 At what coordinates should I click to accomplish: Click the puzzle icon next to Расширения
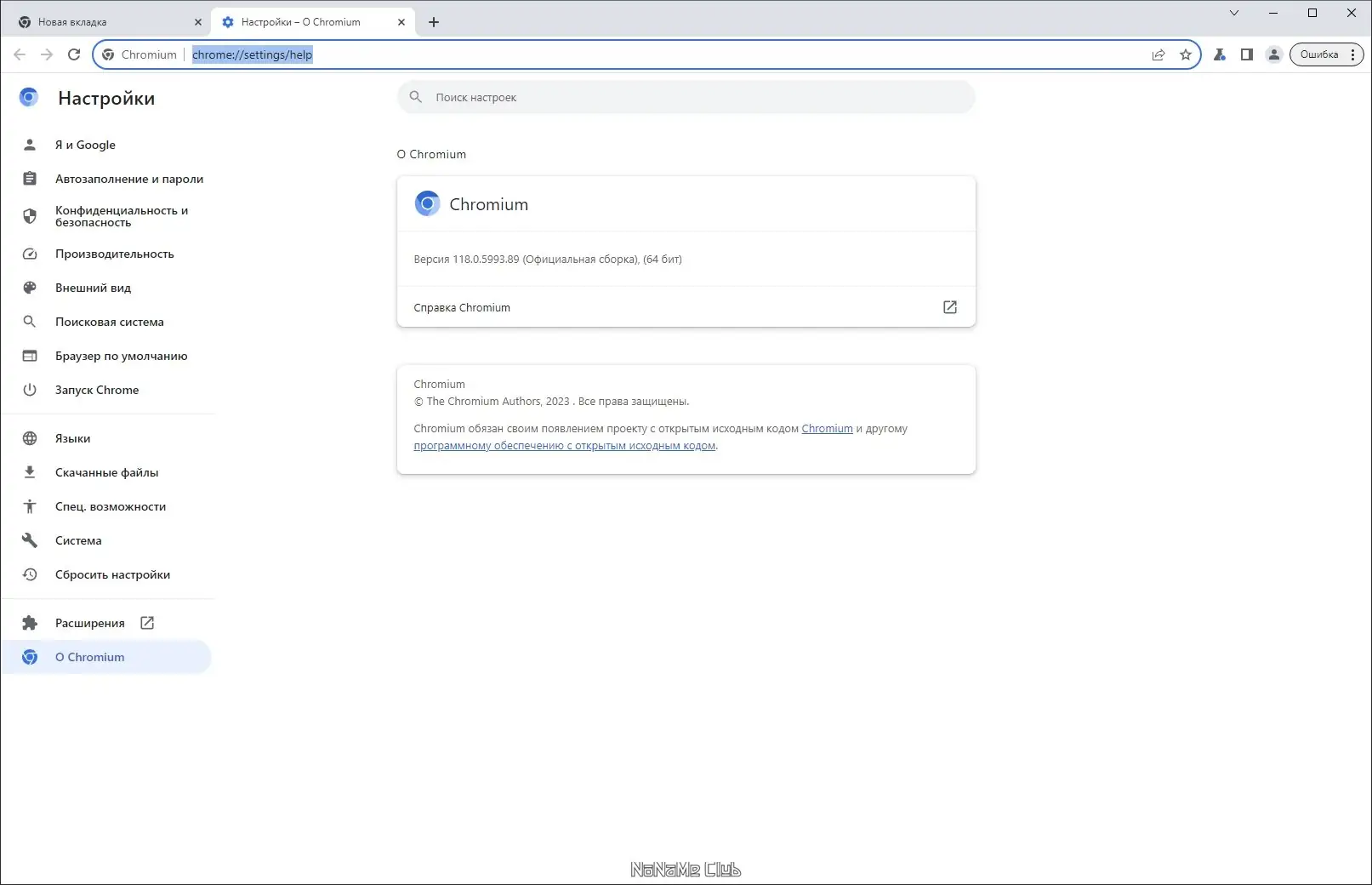coord(30,623)
